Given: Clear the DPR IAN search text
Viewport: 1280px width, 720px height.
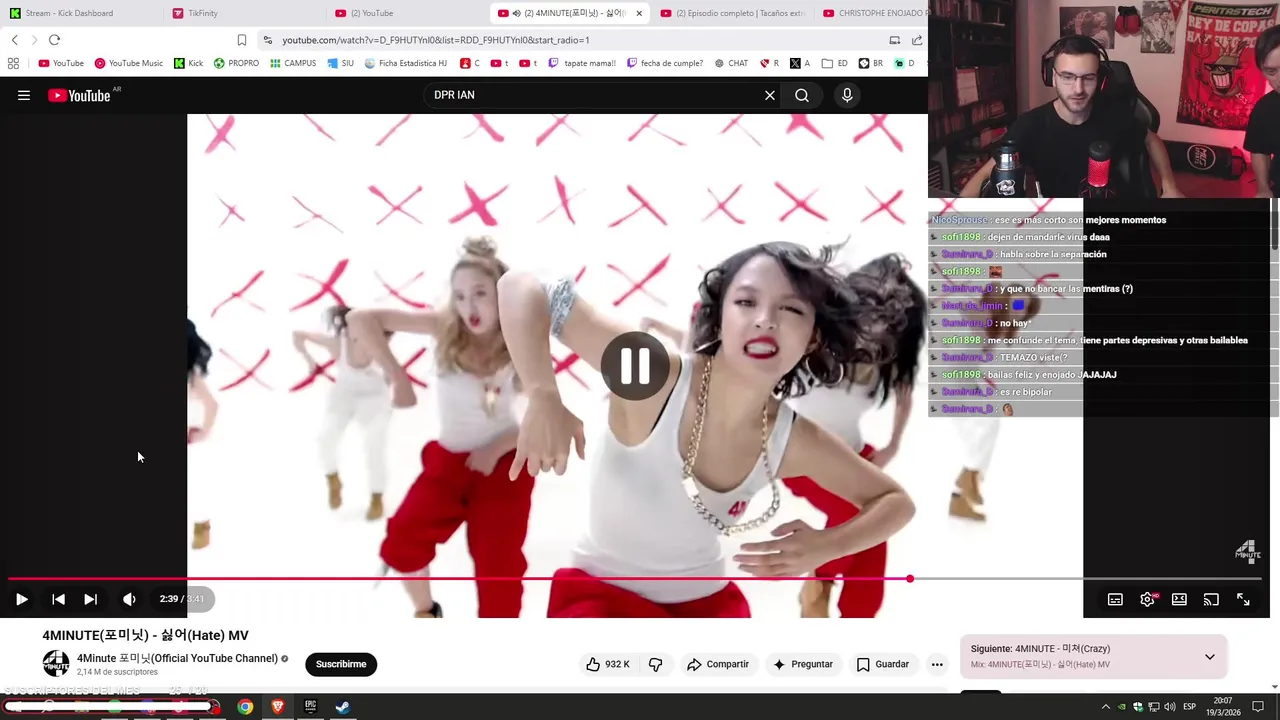Looking at the screenshot, I should pos(770,95).
